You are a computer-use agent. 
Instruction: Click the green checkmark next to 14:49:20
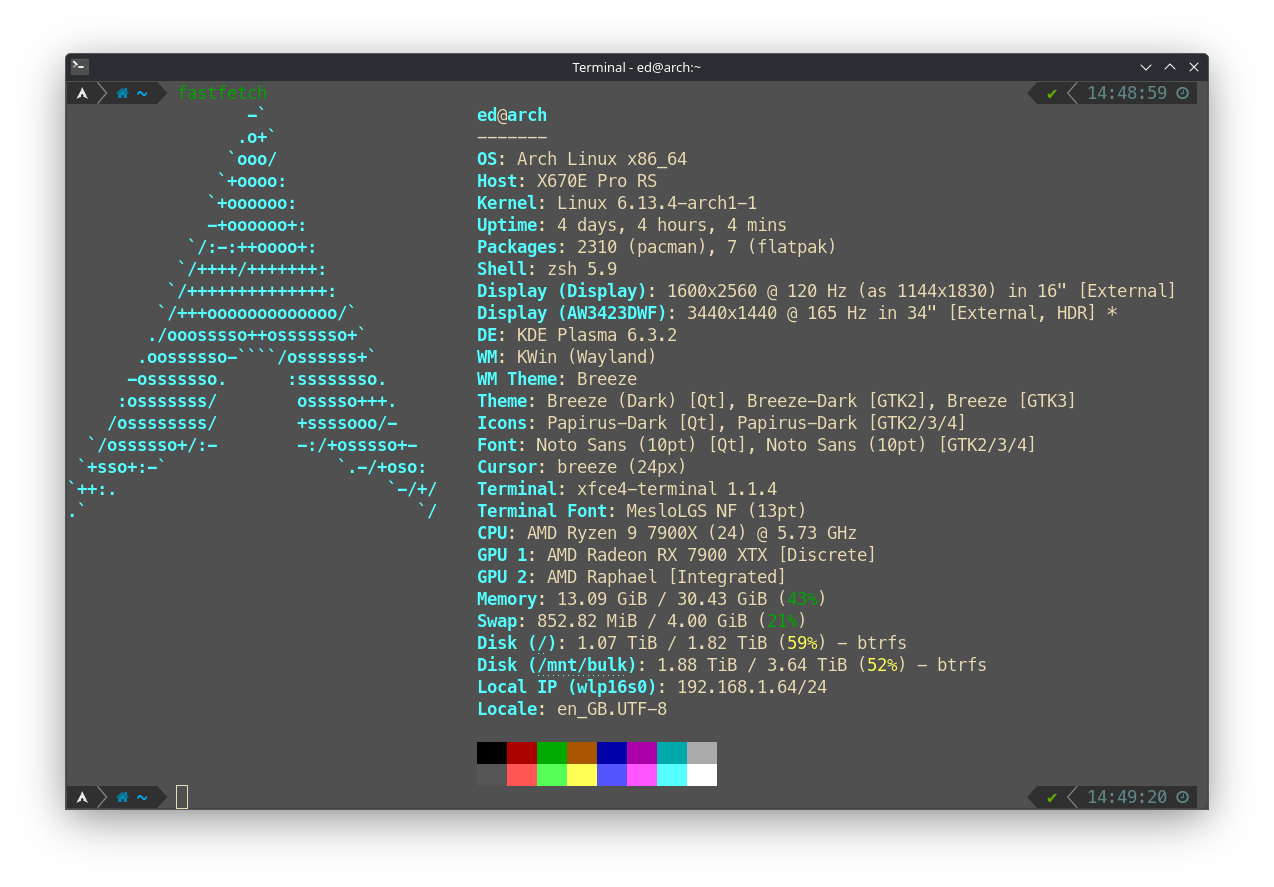coord(1052,798)
